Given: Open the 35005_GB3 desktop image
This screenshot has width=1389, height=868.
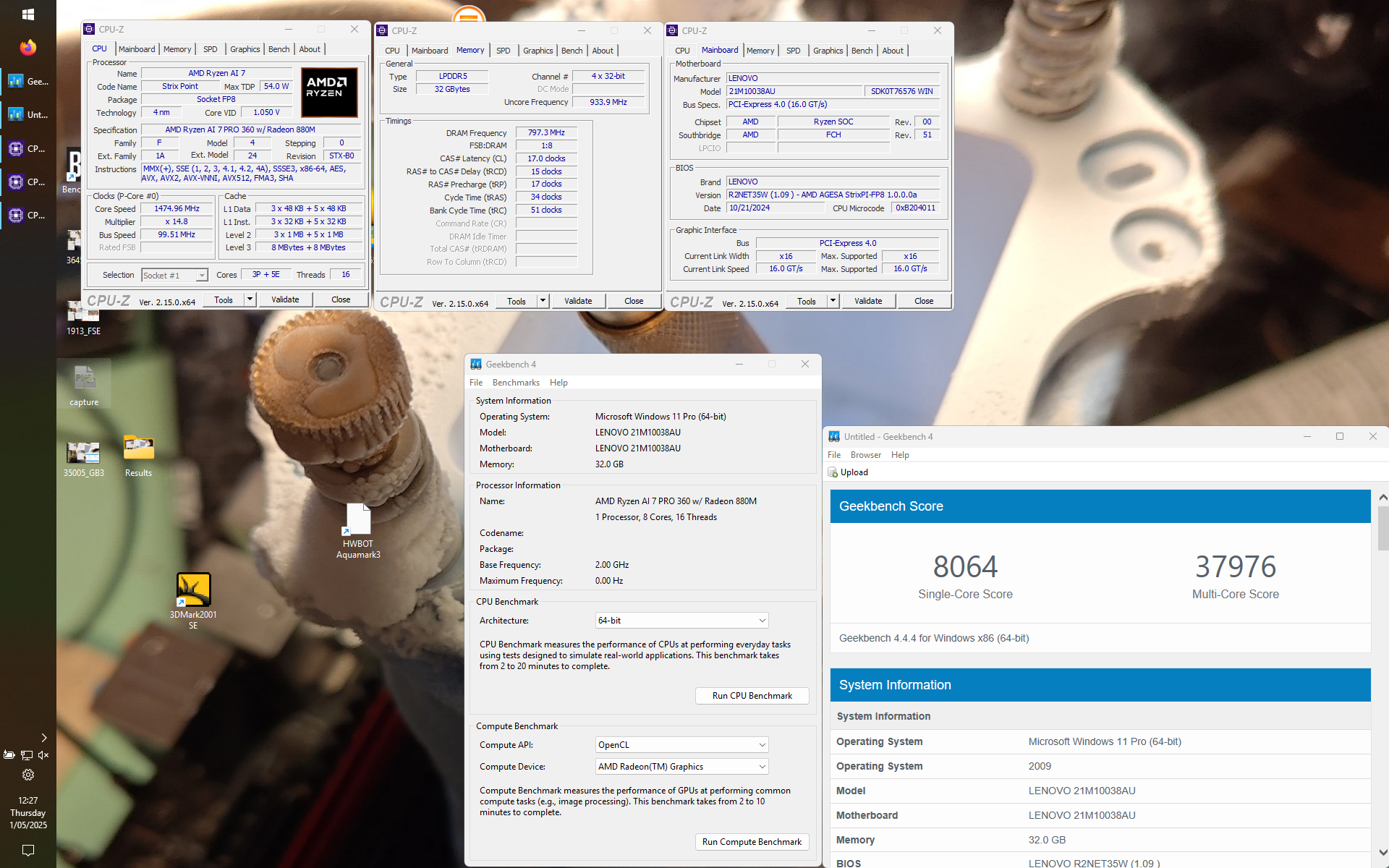Looking at the screenshot, I should tap(84, 457).
